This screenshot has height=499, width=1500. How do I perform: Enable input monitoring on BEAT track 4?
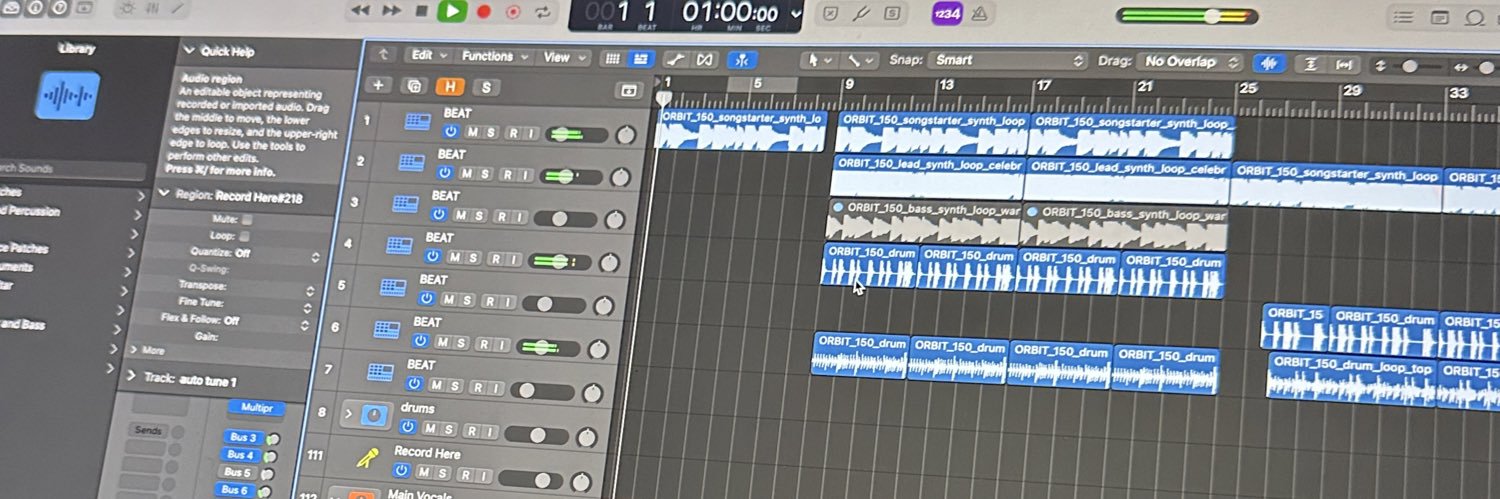[x=513, y=259]
